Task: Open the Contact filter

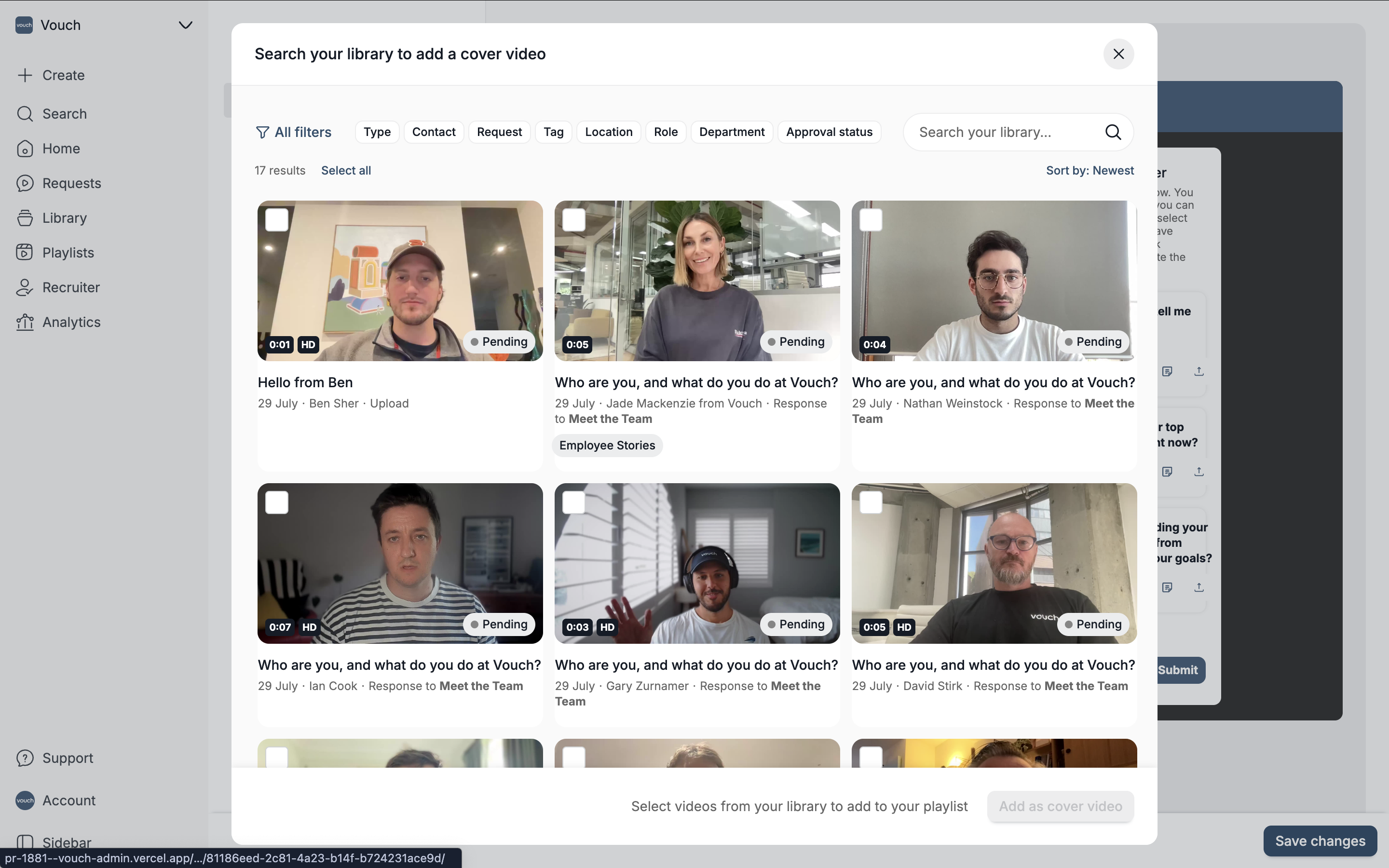Action: coord(434,132)
